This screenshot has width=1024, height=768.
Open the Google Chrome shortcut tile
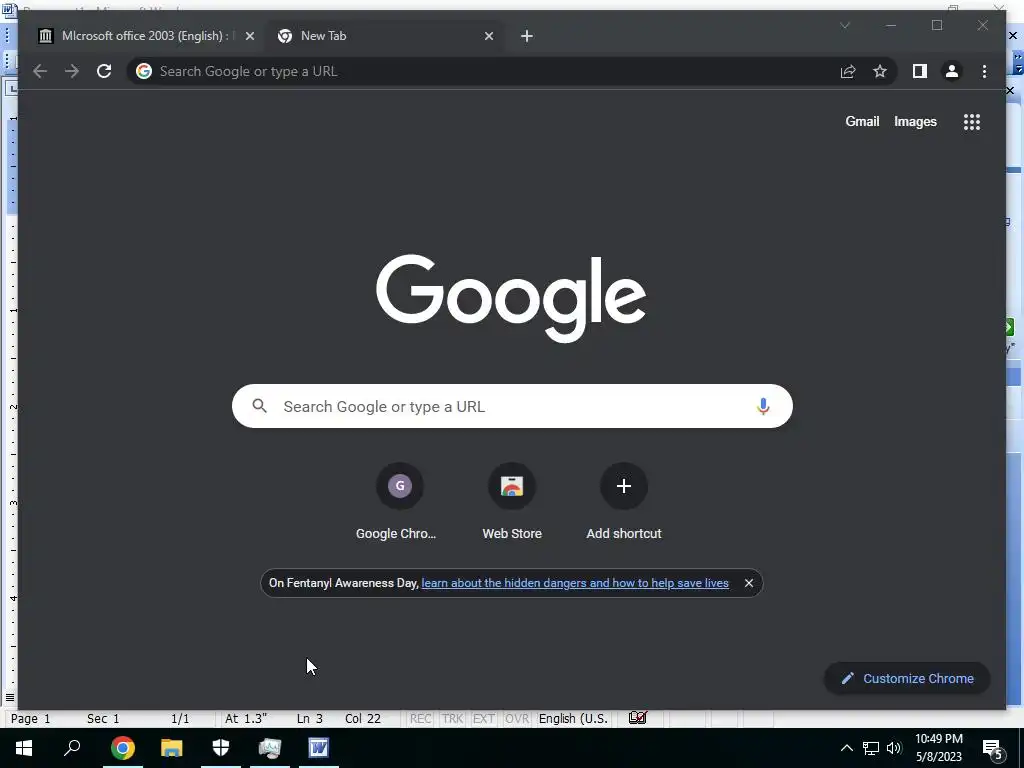(x=399, y=502)
